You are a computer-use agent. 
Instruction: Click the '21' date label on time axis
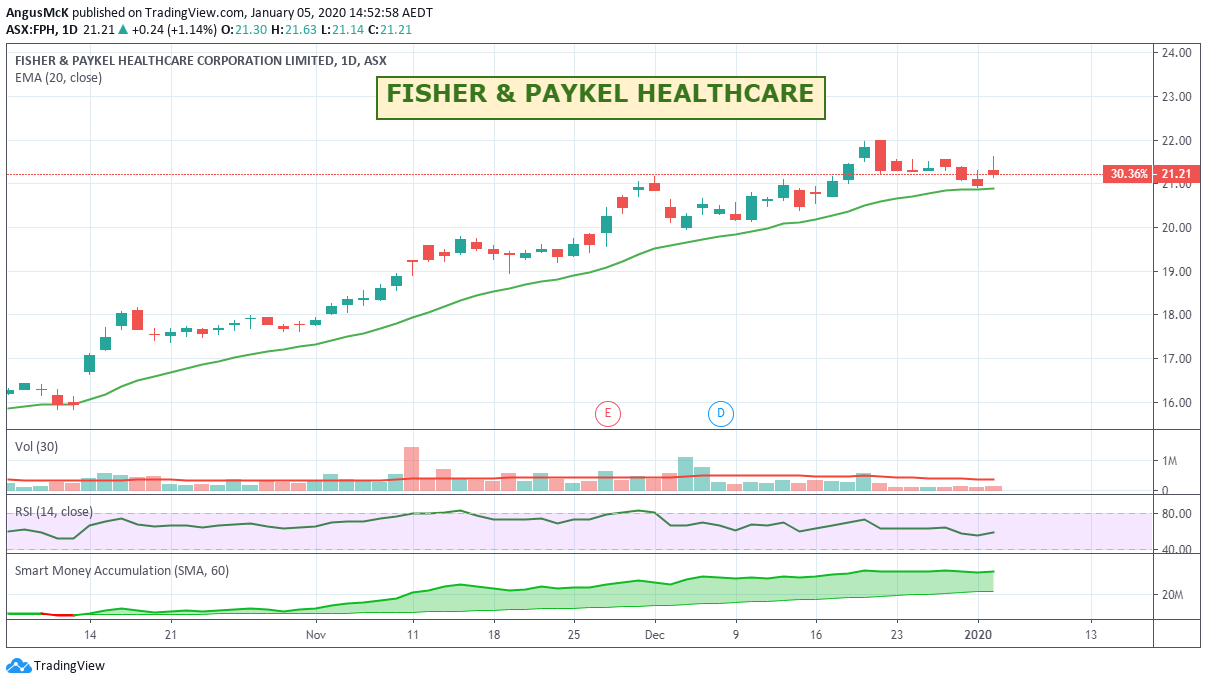(171, 634)
